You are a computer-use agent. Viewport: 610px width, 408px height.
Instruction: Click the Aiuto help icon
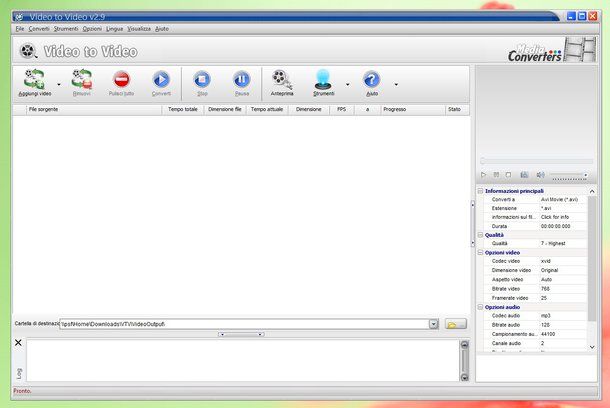(372, 80)
